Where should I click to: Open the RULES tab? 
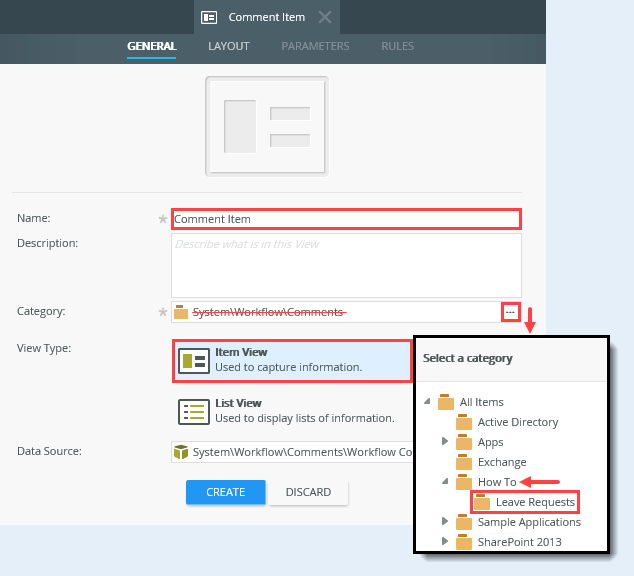point(397,46)
